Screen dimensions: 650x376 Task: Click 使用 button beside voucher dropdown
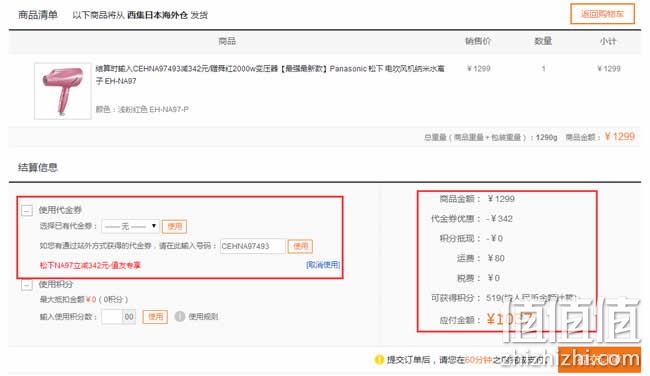(x=175, y=226)
